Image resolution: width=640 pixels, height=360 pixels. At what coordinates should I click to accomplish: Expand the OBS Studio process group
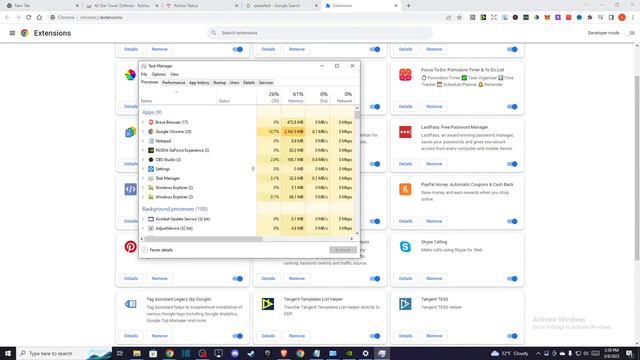tap(143, 160)
